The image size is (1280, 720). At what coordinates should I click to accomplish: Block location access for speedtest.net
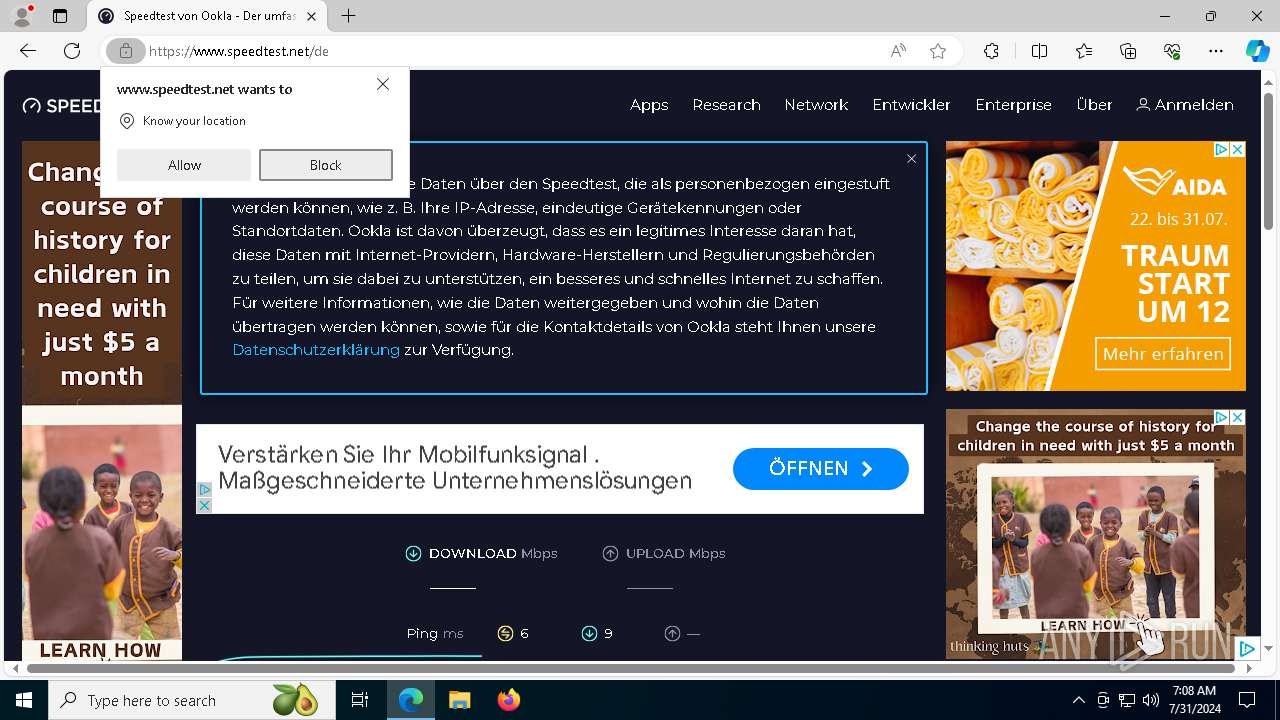(x=326, y=165)
